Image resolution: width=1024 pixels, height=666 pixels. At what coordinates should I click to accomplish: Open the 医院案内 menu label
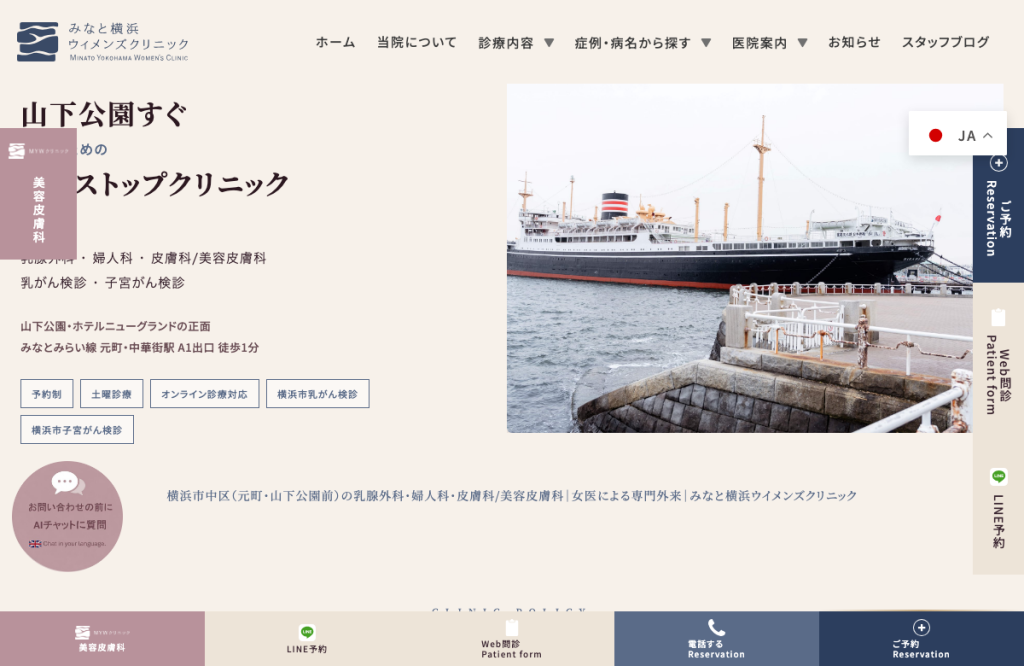point(760,42)
